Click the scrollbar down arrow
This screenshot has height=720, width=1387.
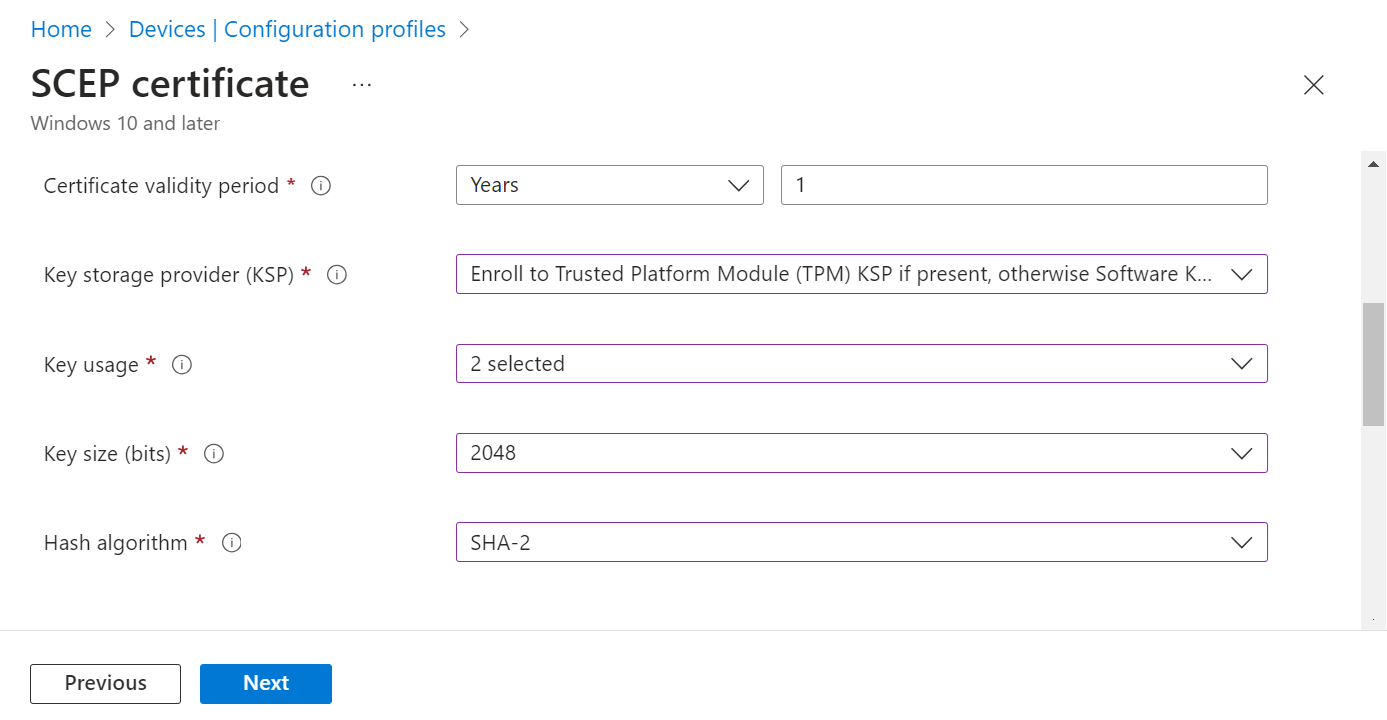pos(1373,620)
